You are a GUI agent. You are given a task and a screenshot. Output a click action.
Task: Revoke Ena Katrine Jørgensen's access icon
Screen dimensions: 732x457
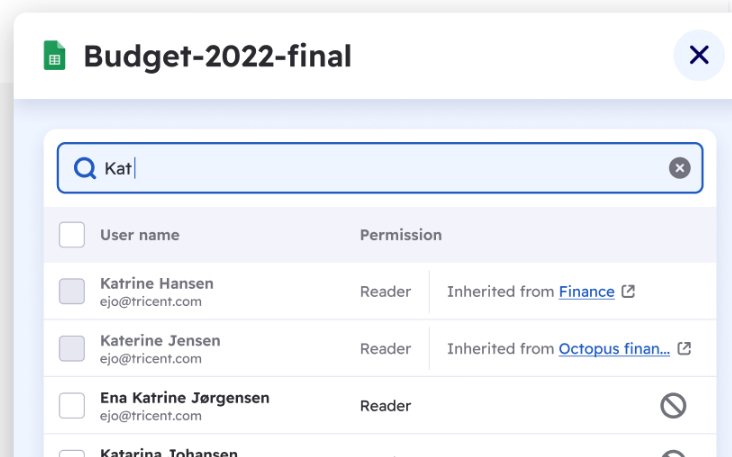point(673,405)
